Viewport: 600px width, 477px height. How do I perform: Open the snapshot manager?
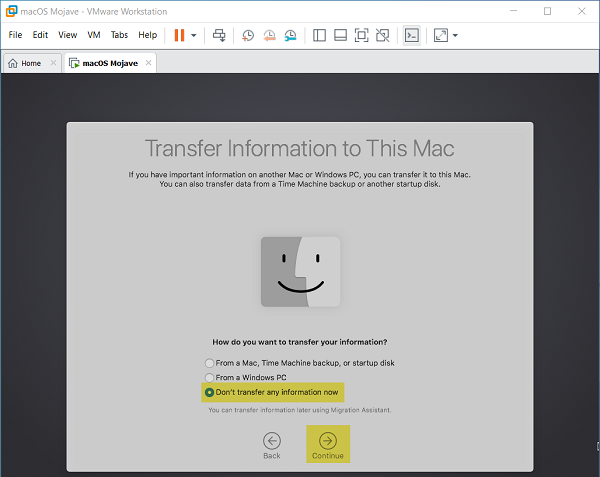(x=290, y=36)
